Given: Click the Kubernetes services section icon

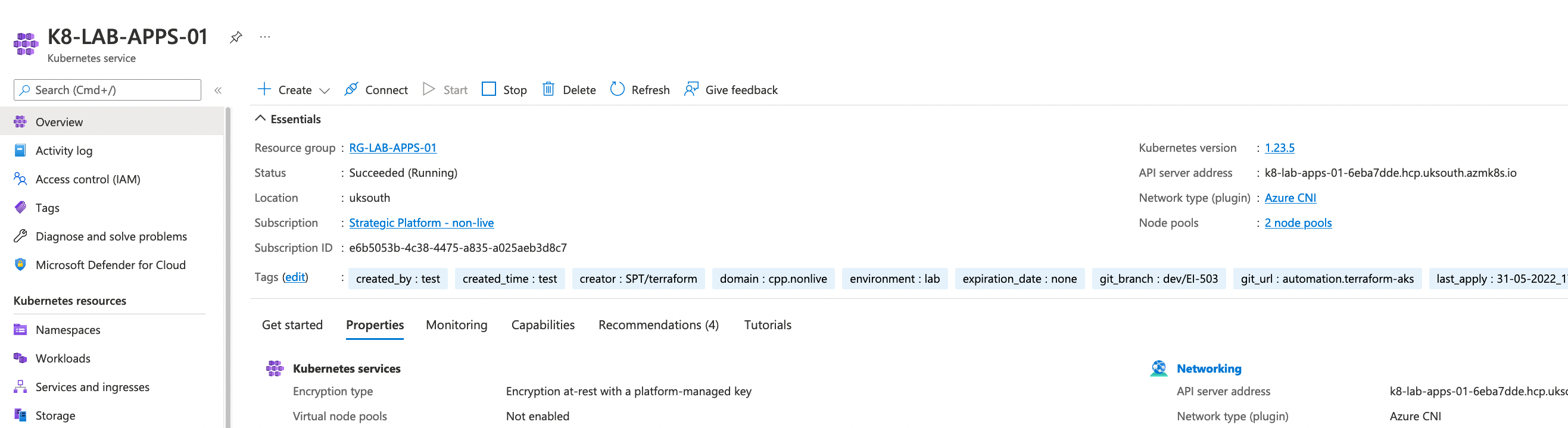Looking at the screenshot, I should tap(275, 368).
